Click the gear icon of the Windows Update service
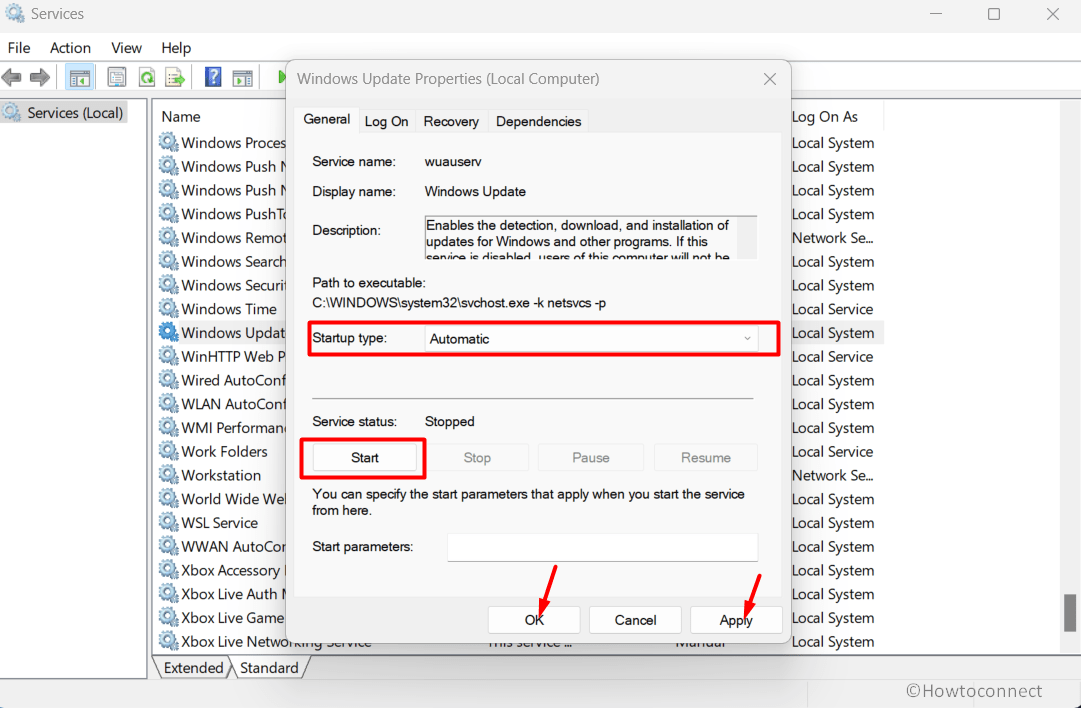The height and width of the screenshot is (708, 1081). 168,332
